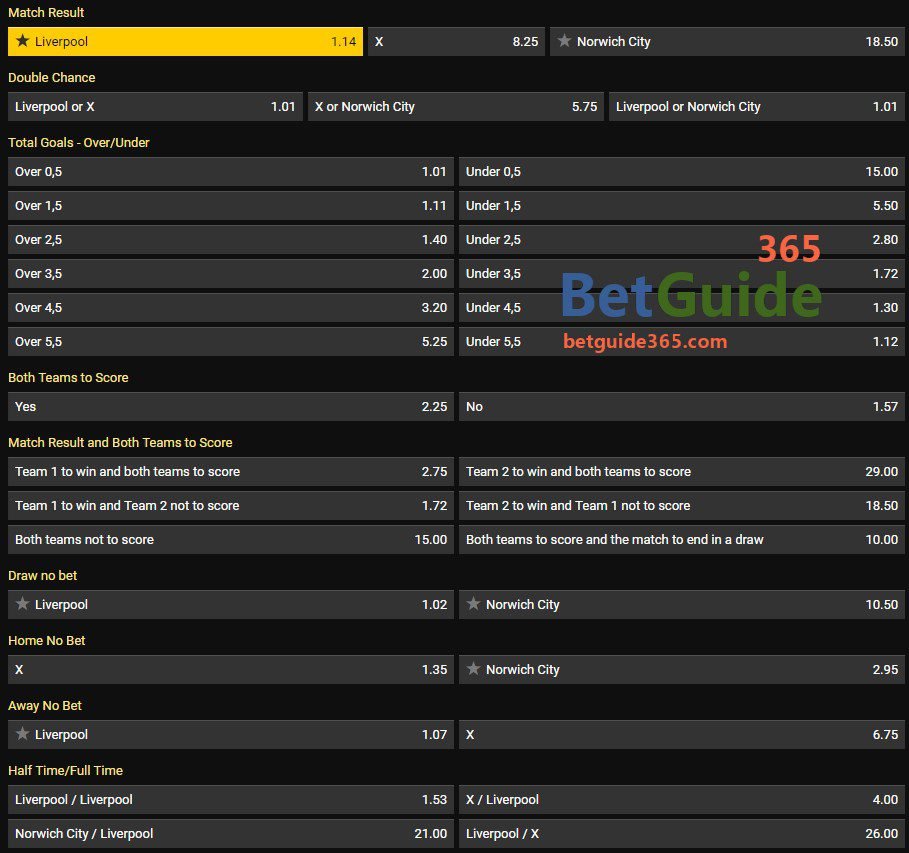Bet Draw no bet Norwich City at 10.50
Screen dimensions: 909x853
coord(682,605)
